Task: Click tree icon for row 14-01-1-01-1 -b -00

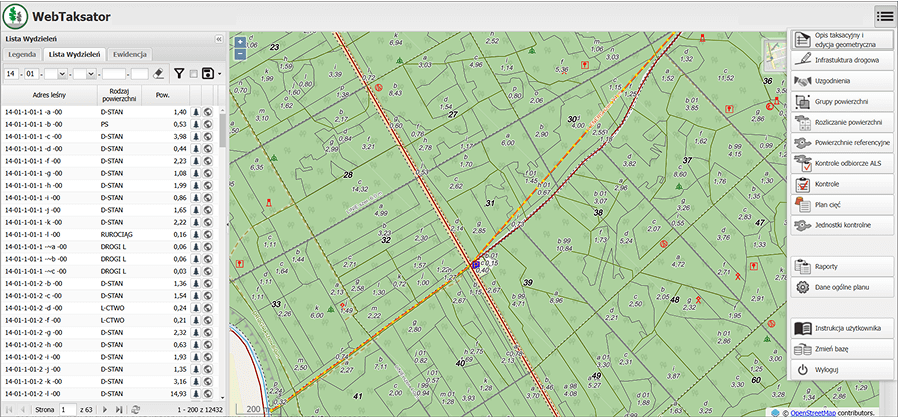Action: 197,125
